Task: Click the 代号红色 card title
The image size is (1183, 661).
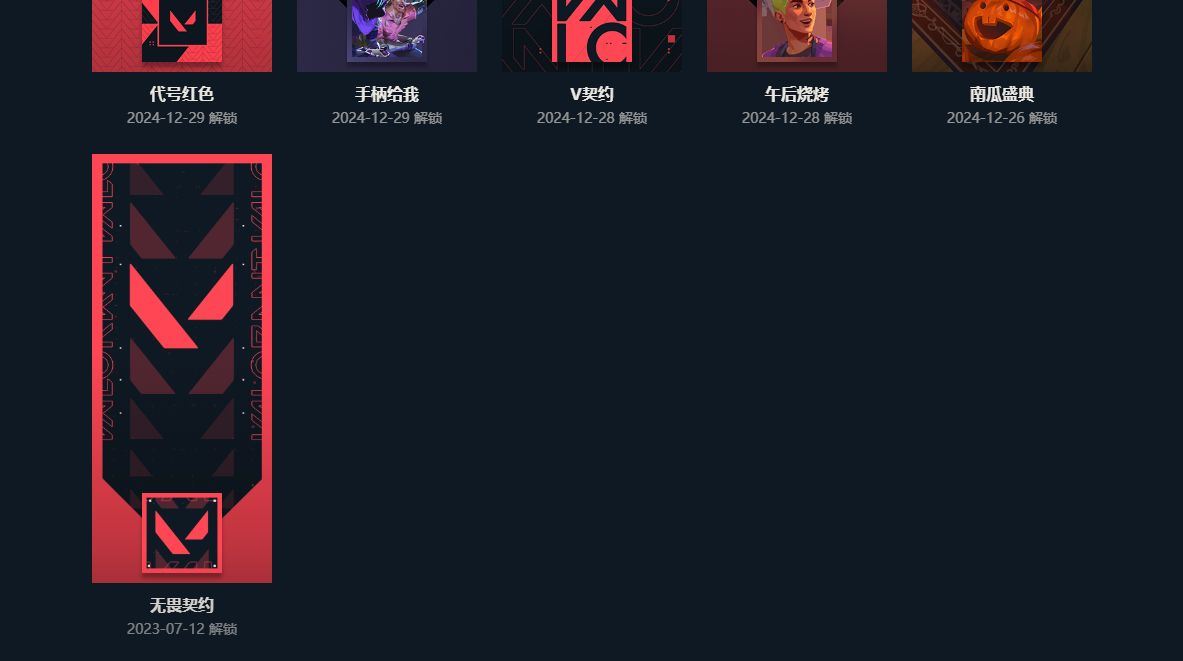Action: pyautogui.click(x=182, y=94)
